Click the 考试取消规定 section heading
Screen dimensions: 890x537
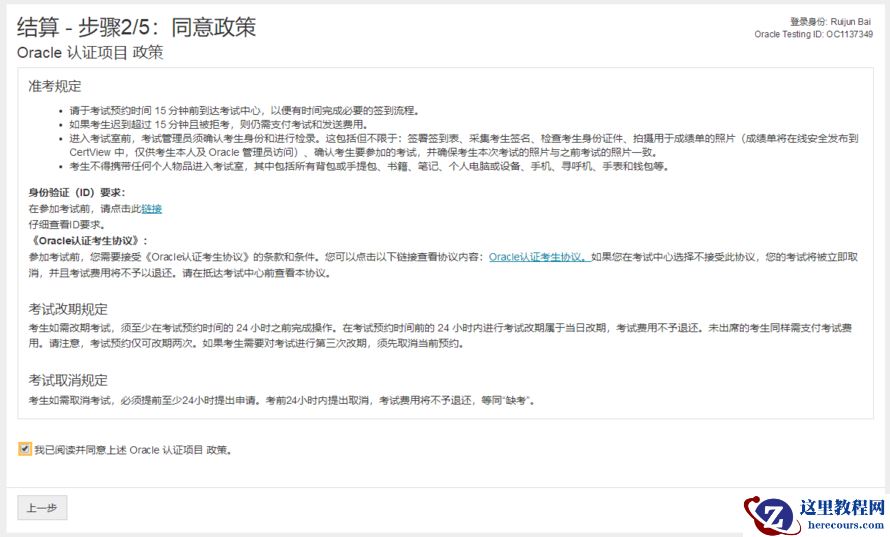coord(68,380)
